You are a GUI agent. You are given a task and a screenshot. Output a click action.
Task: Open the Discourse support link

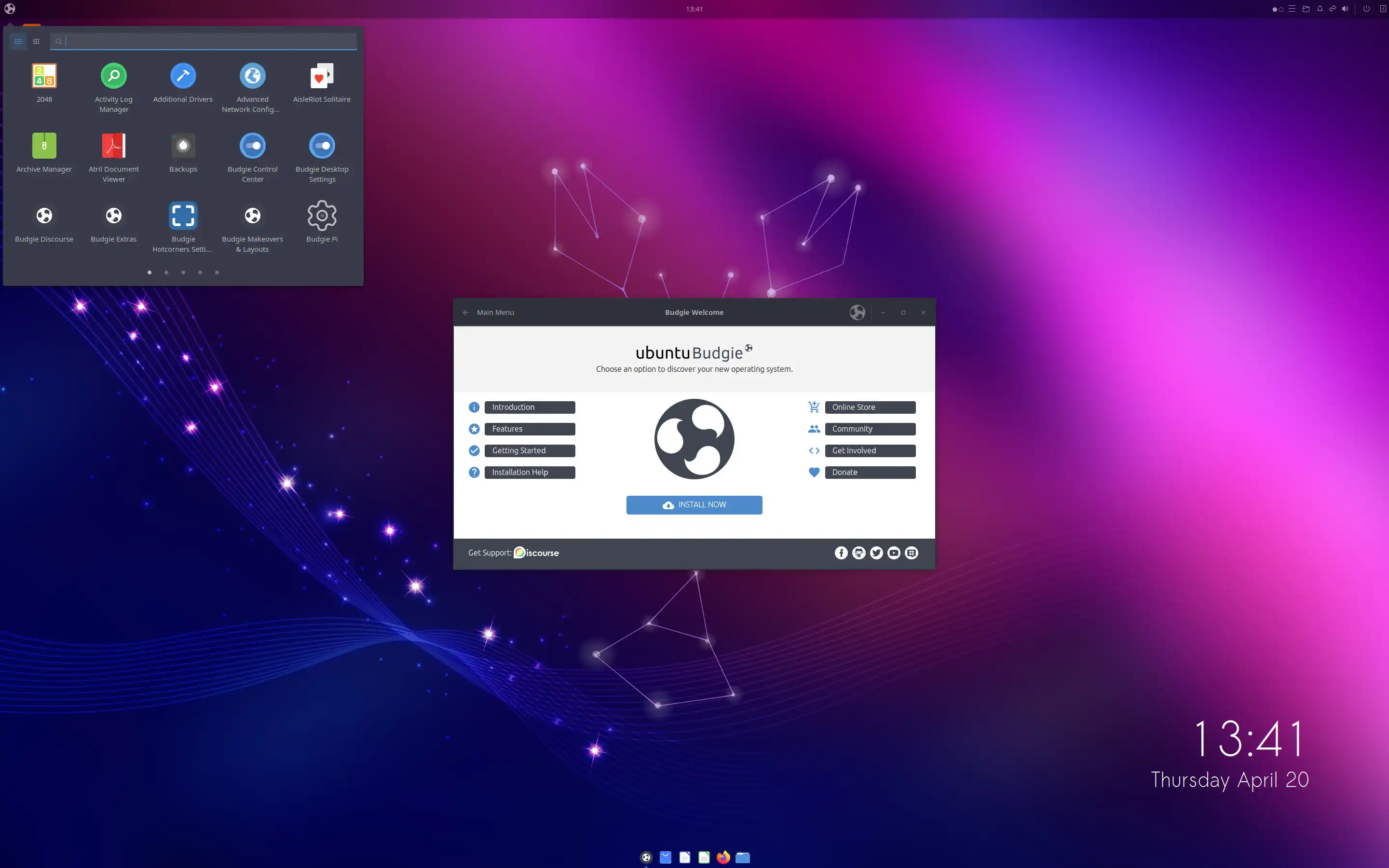tap(536, 553)
